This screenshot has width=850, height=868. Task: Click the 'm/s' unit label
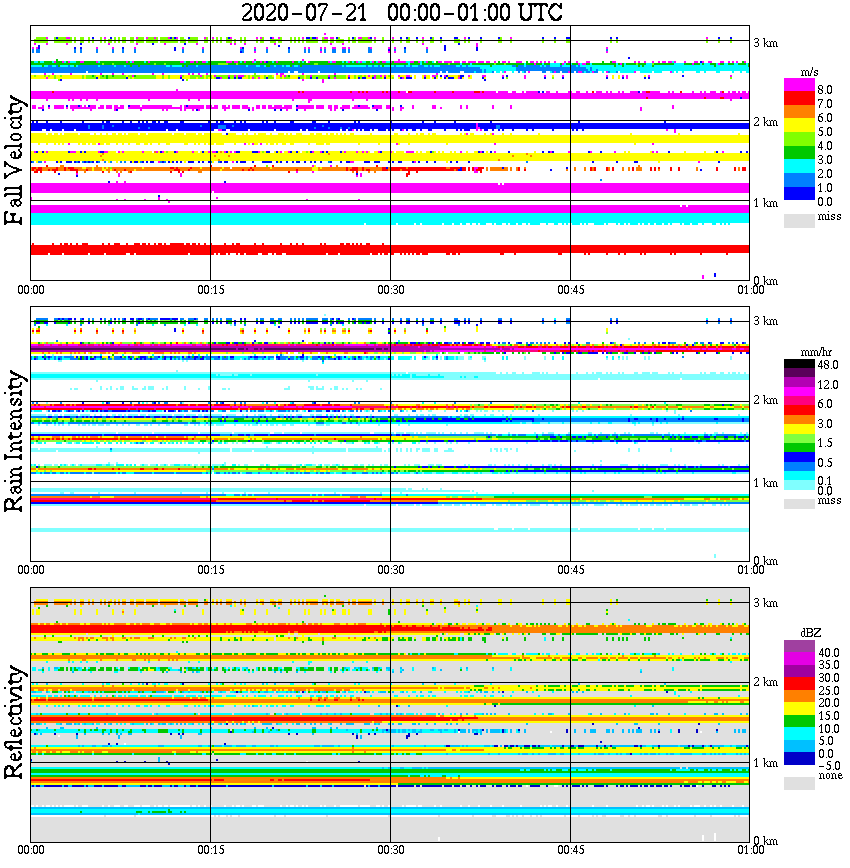tap(809, 73)
